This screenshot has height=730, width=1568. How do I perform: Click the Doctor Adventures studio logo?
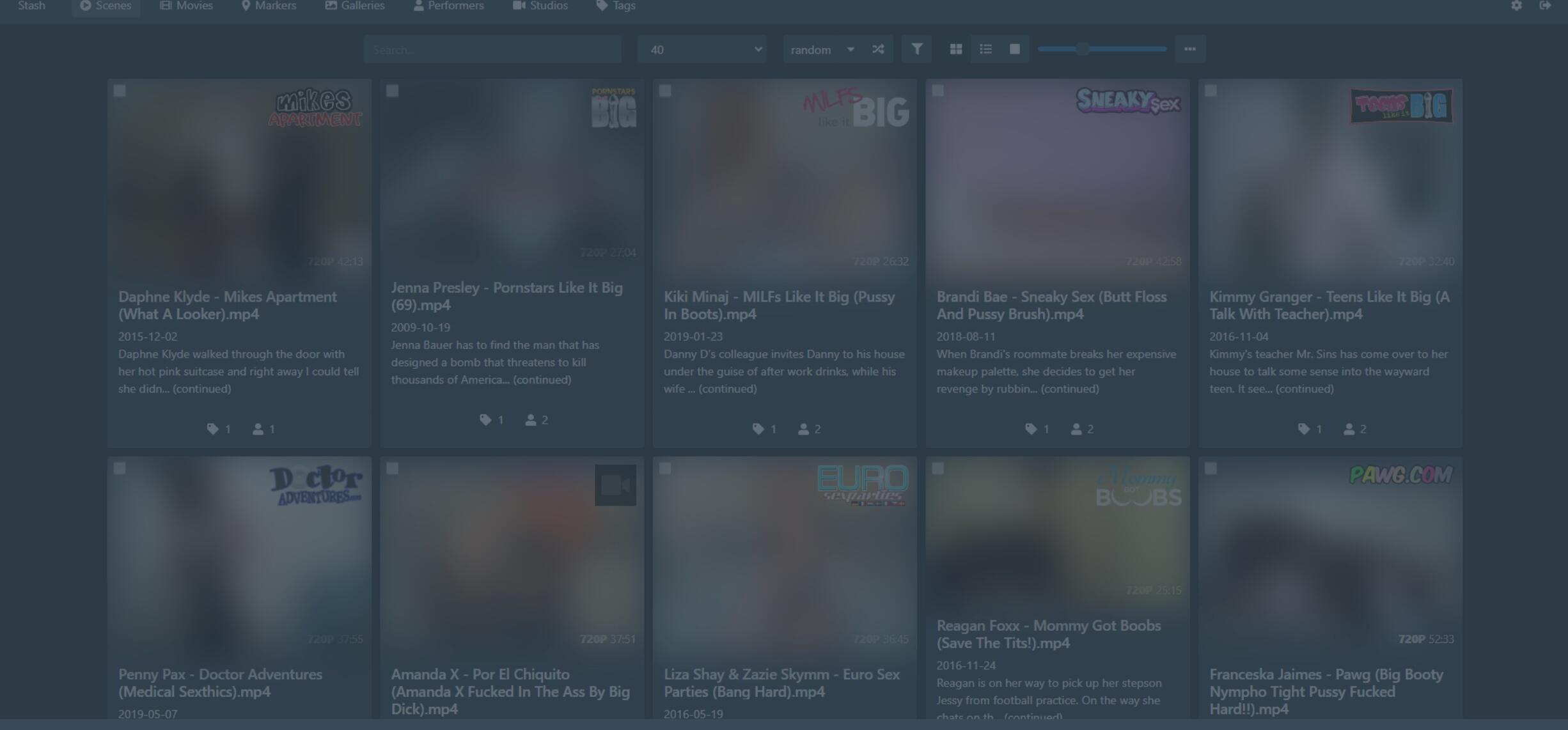point(316,485)
